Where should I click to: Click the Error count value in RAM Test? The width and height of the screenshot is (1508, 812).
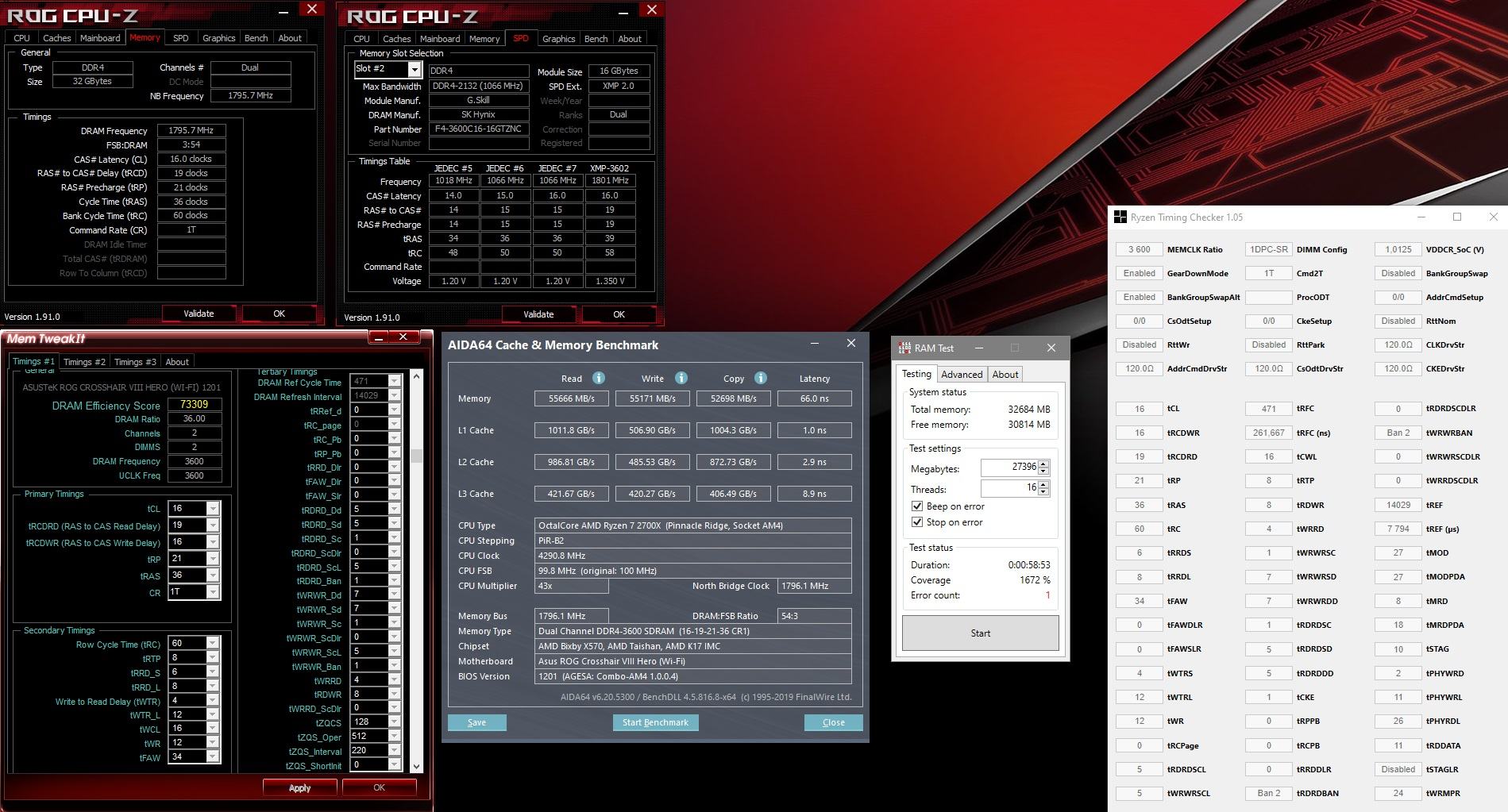click(1047, 595)
